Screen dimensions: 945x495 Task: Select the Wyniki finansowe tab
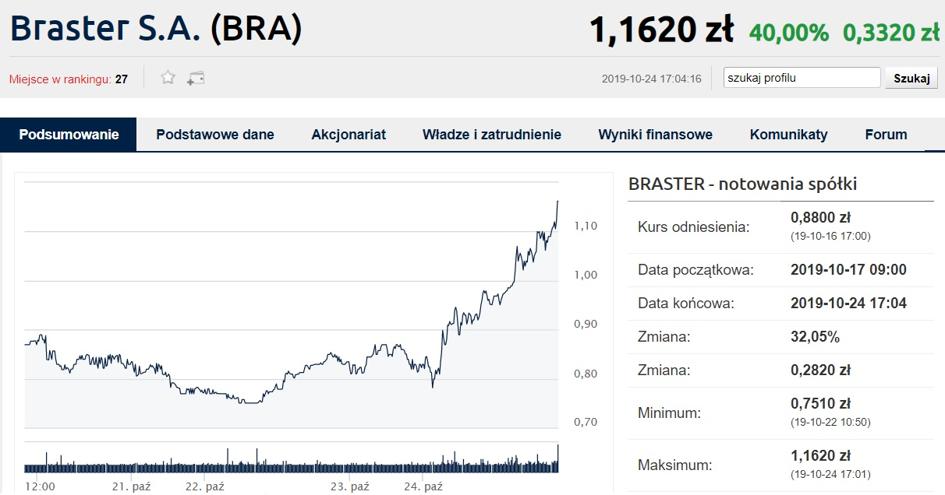tap(655, 135)
